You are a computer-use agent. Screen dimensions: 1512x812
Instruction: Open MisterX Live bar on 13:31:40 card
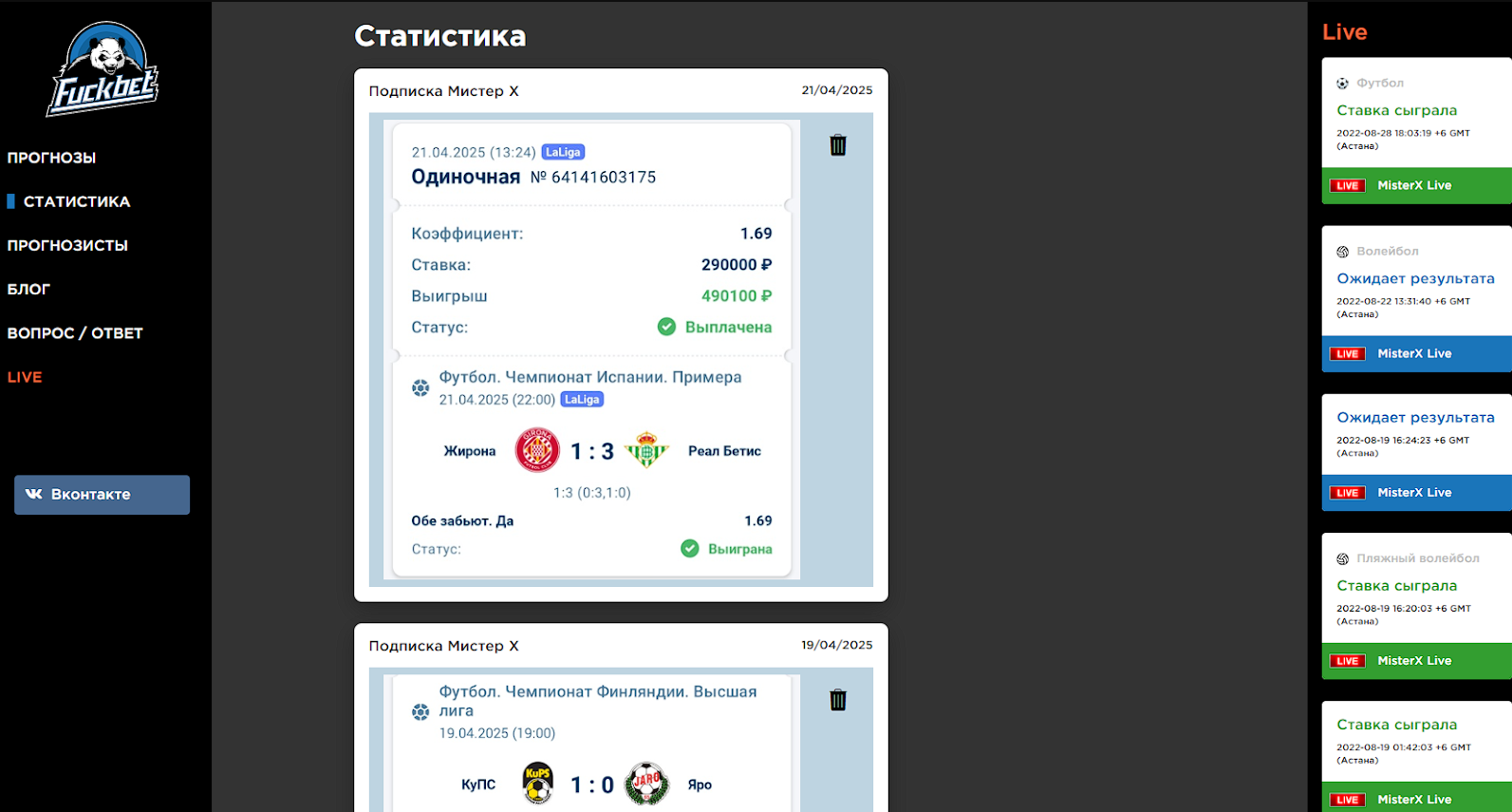pos(1417,353)
